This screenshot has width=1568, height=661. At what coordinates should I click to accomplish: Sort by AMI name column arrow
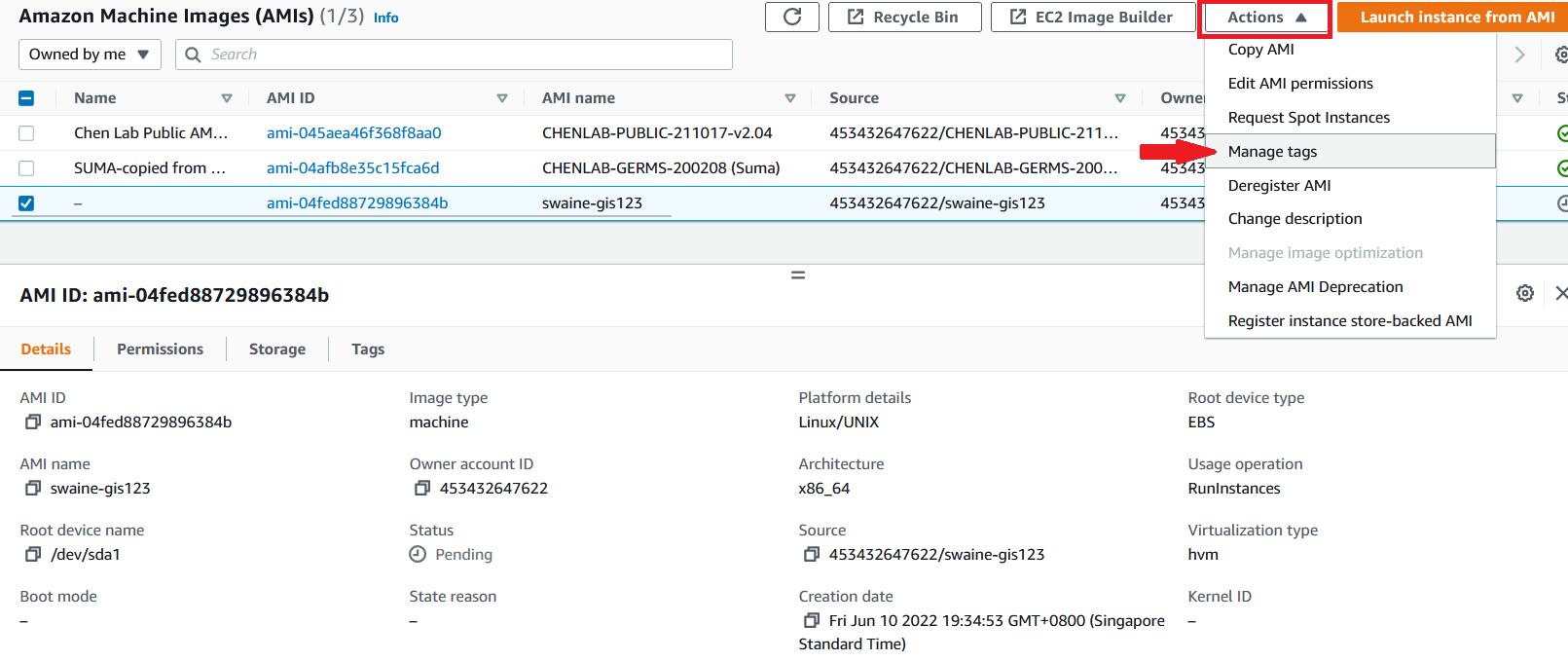790,98
